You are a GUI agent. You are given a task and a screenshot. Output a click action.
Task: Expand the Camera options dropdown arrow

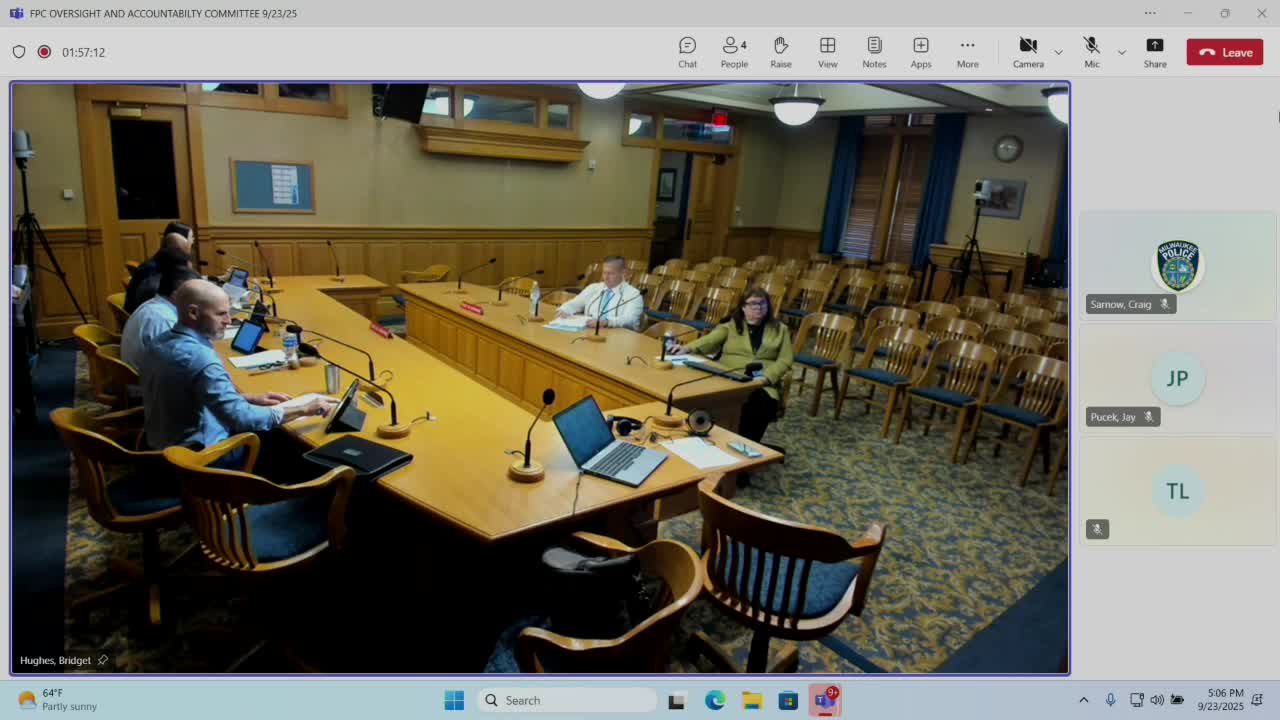[1058, 52]
